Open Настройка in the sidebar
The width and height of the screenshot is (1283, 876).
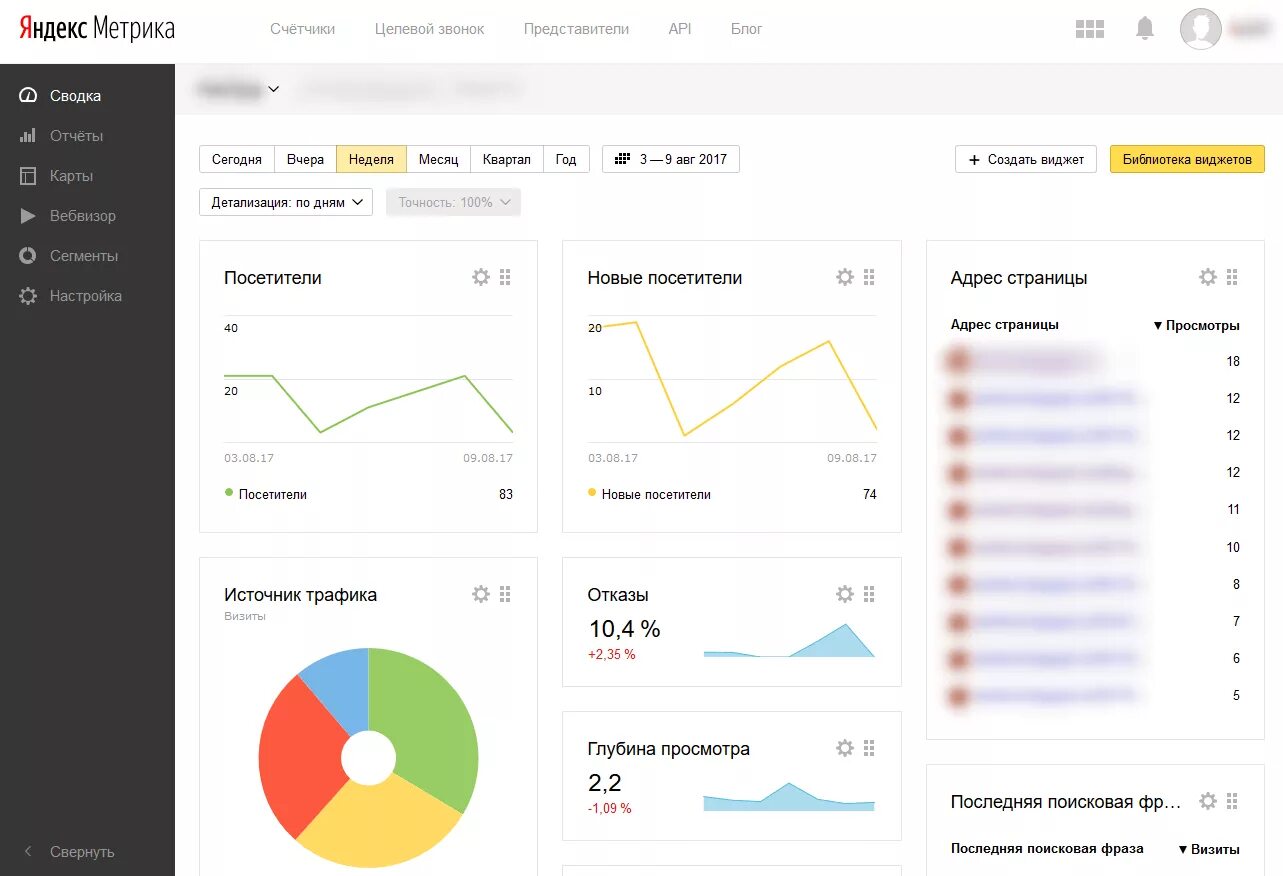pos(87,296)
